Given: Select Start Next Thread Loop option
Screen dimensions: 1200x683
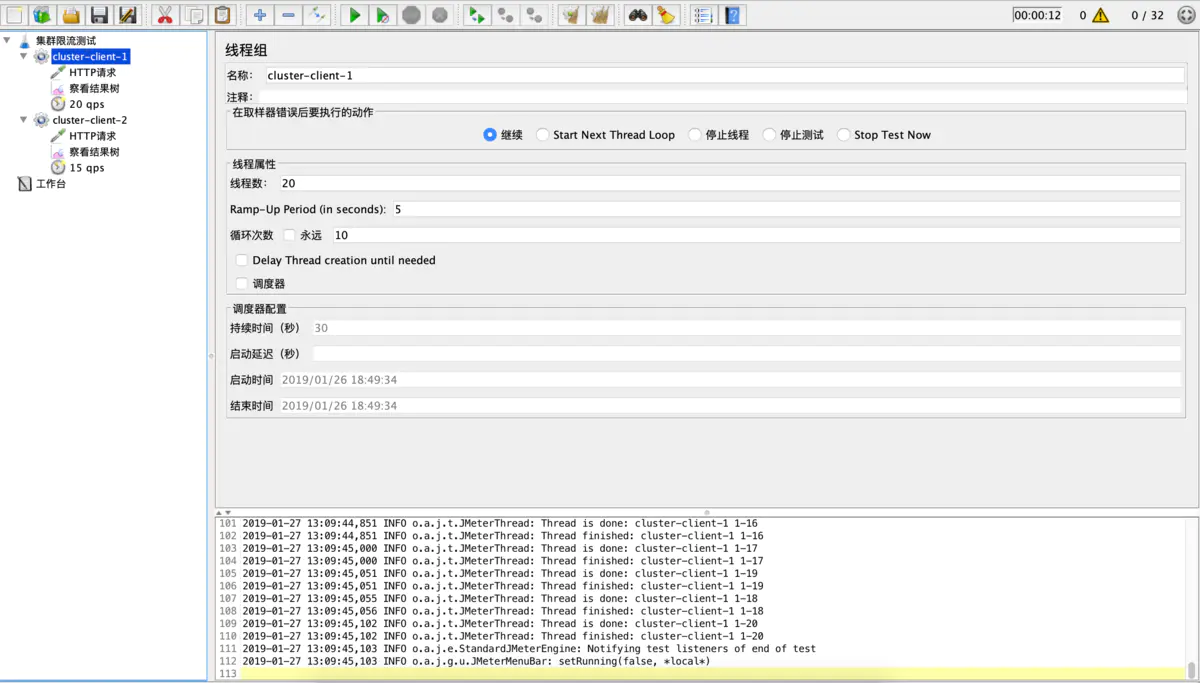Looking at the screenshot, I should (x=542, y=134).
